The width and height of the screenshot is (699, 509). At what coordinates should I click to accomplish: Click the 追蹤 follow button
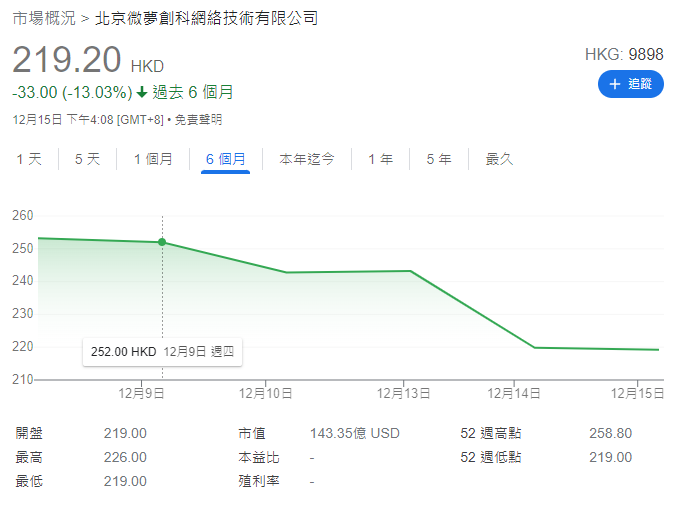(x=630, y=84)
